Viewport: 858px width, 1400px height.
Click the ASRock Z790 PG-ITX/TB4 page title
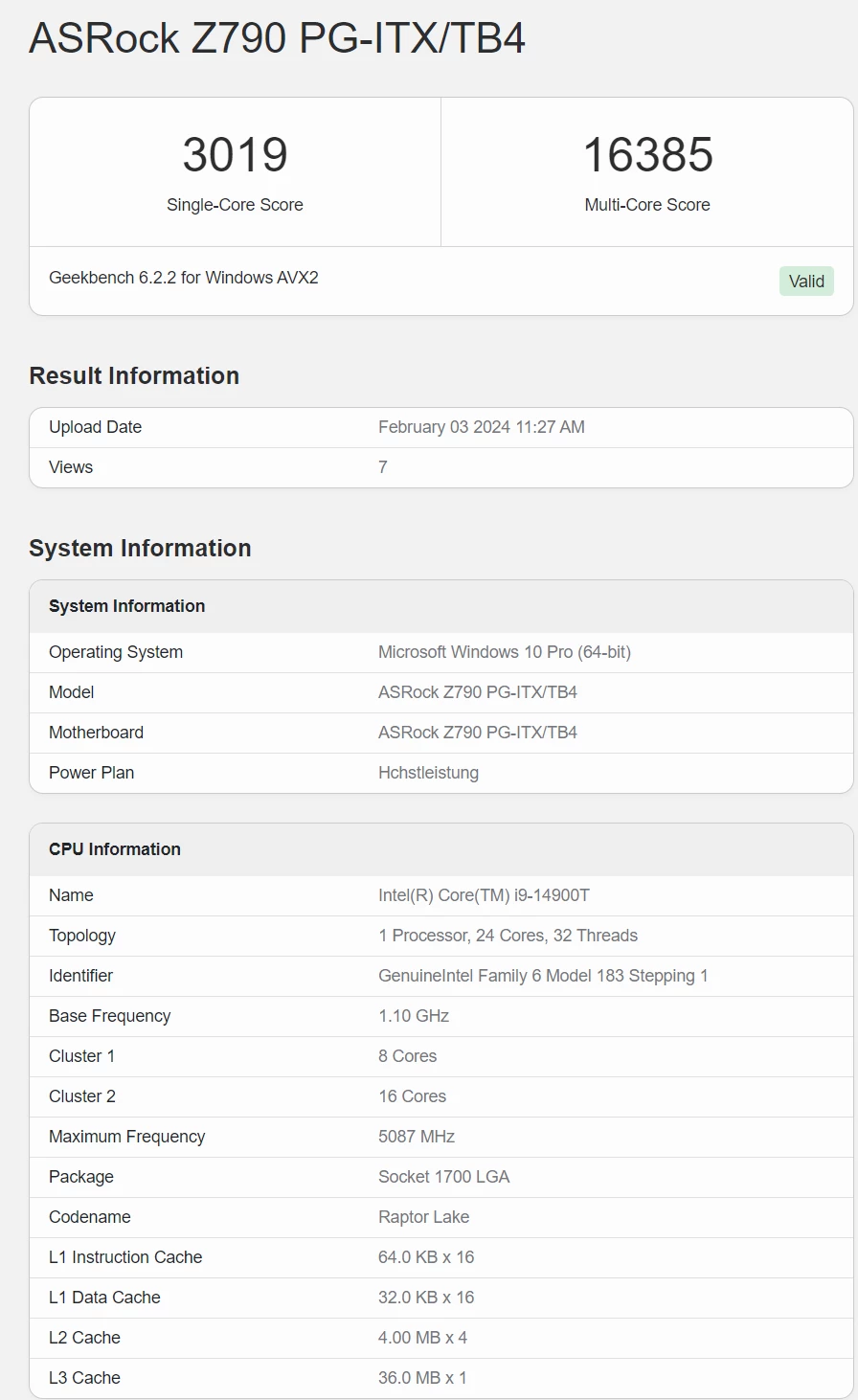click(x=277, y=39)
